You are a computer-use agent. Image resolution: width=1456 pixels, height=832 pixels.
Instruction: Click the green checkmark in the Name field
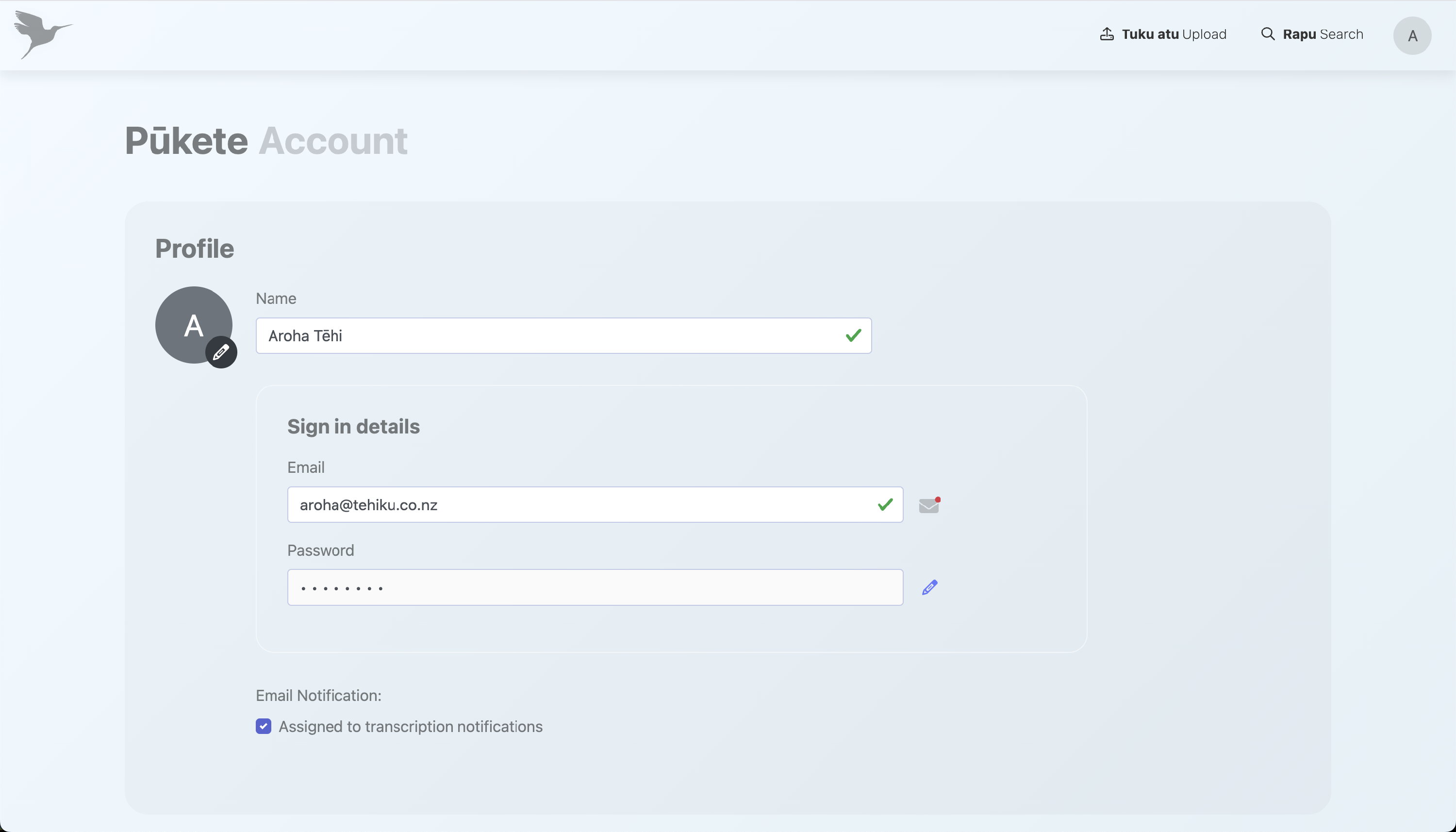(853, 335)
